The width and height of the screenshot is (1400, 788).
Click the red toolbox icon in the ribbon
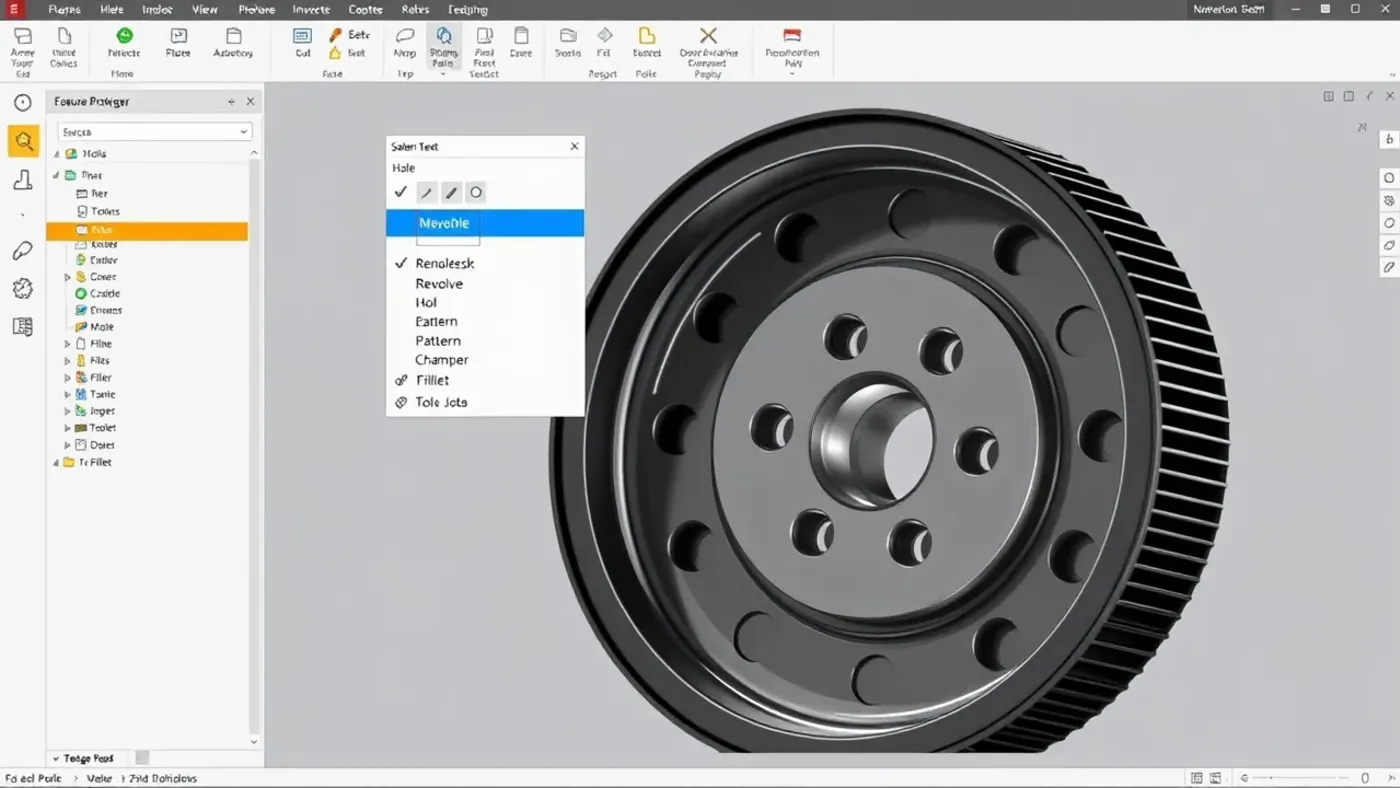tap(792, 36)
